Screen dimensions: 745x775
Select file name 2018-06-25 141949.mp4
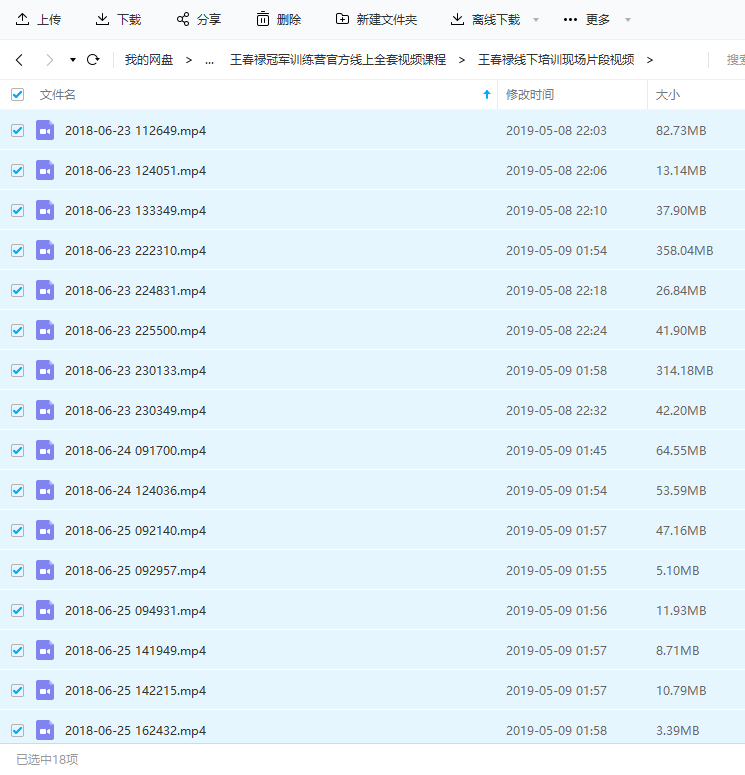tap(135, 650)
